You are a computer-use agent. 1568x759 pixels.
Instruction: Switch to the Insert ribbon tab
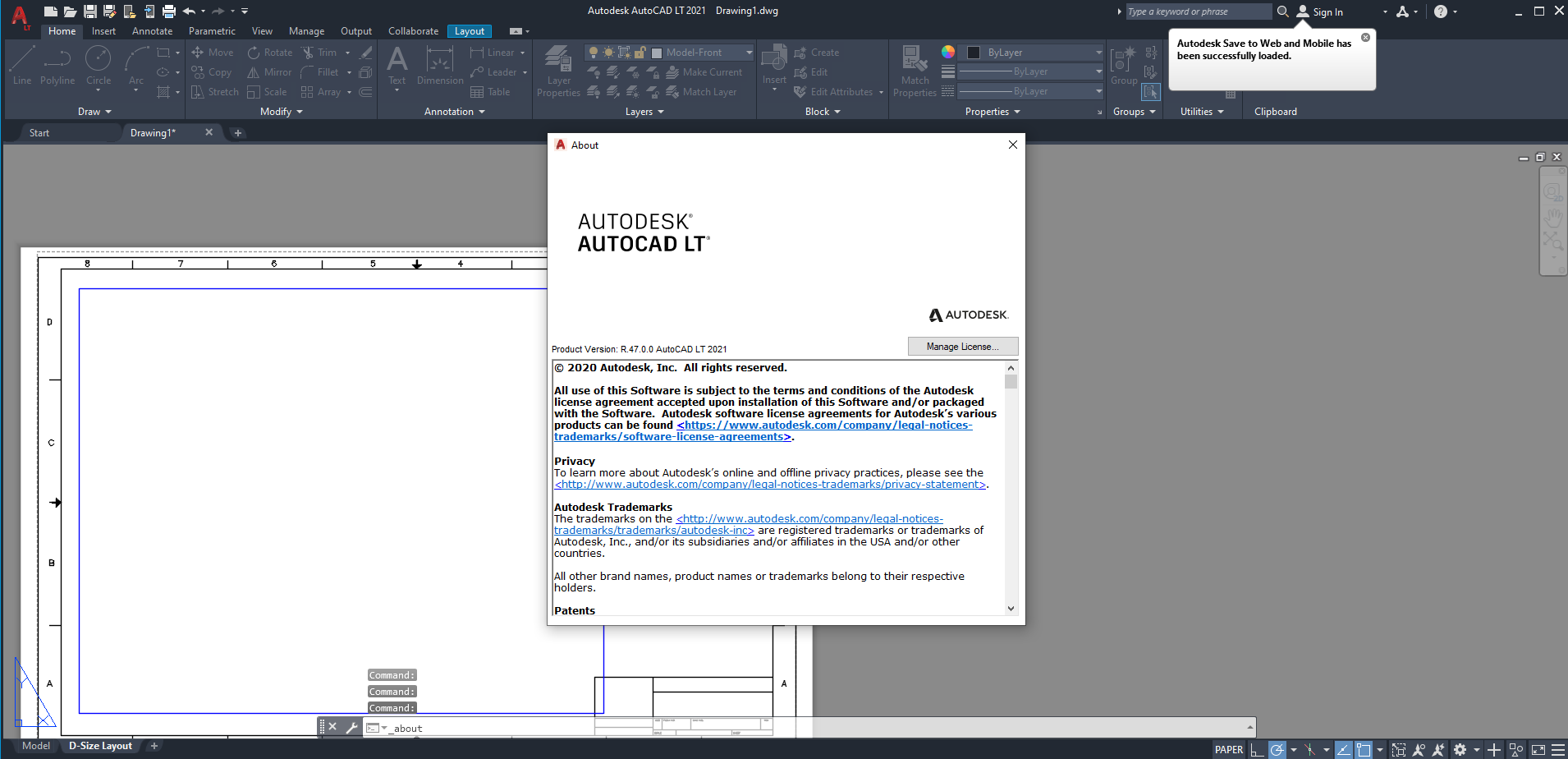coord(103,31)
